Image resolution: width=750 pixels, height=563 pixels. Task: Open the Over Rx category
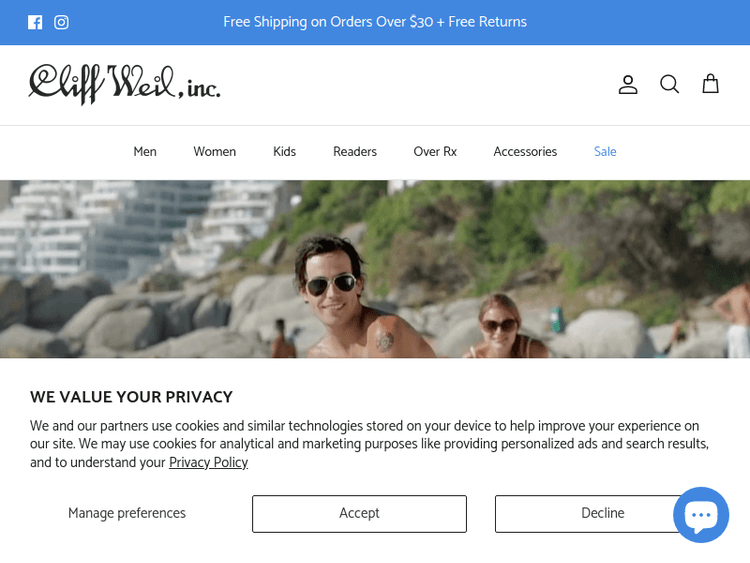[435, 152]
